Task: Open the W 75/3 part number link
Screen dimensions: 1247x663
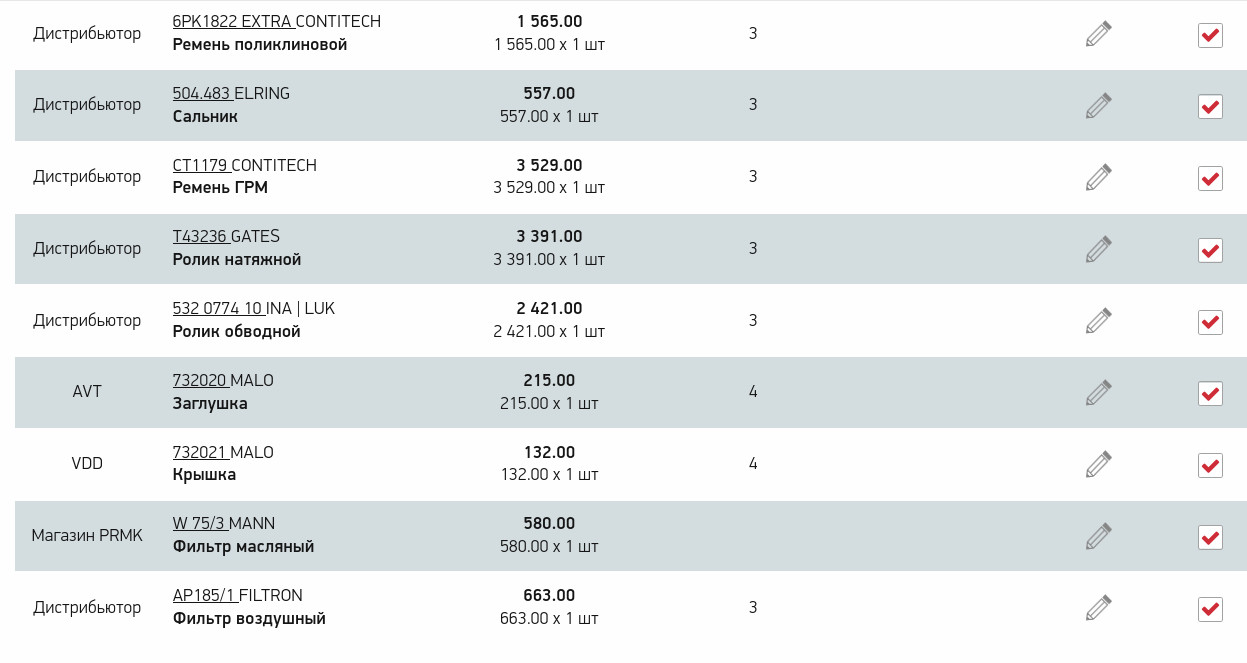Action: pos(199,524)
